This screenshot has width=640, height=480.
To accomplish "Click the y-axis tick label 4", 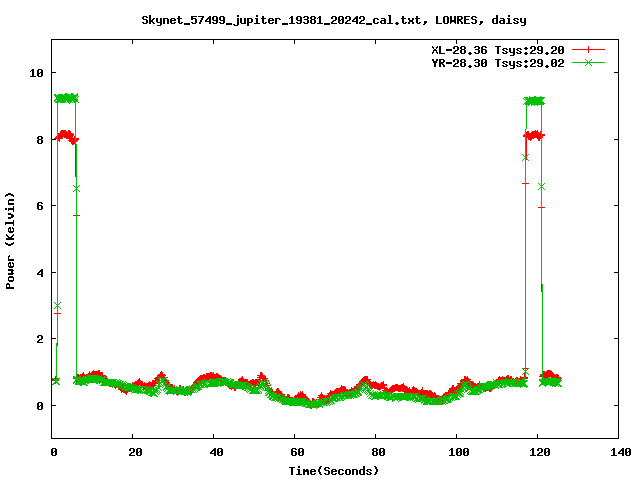I will pos(40,273).
